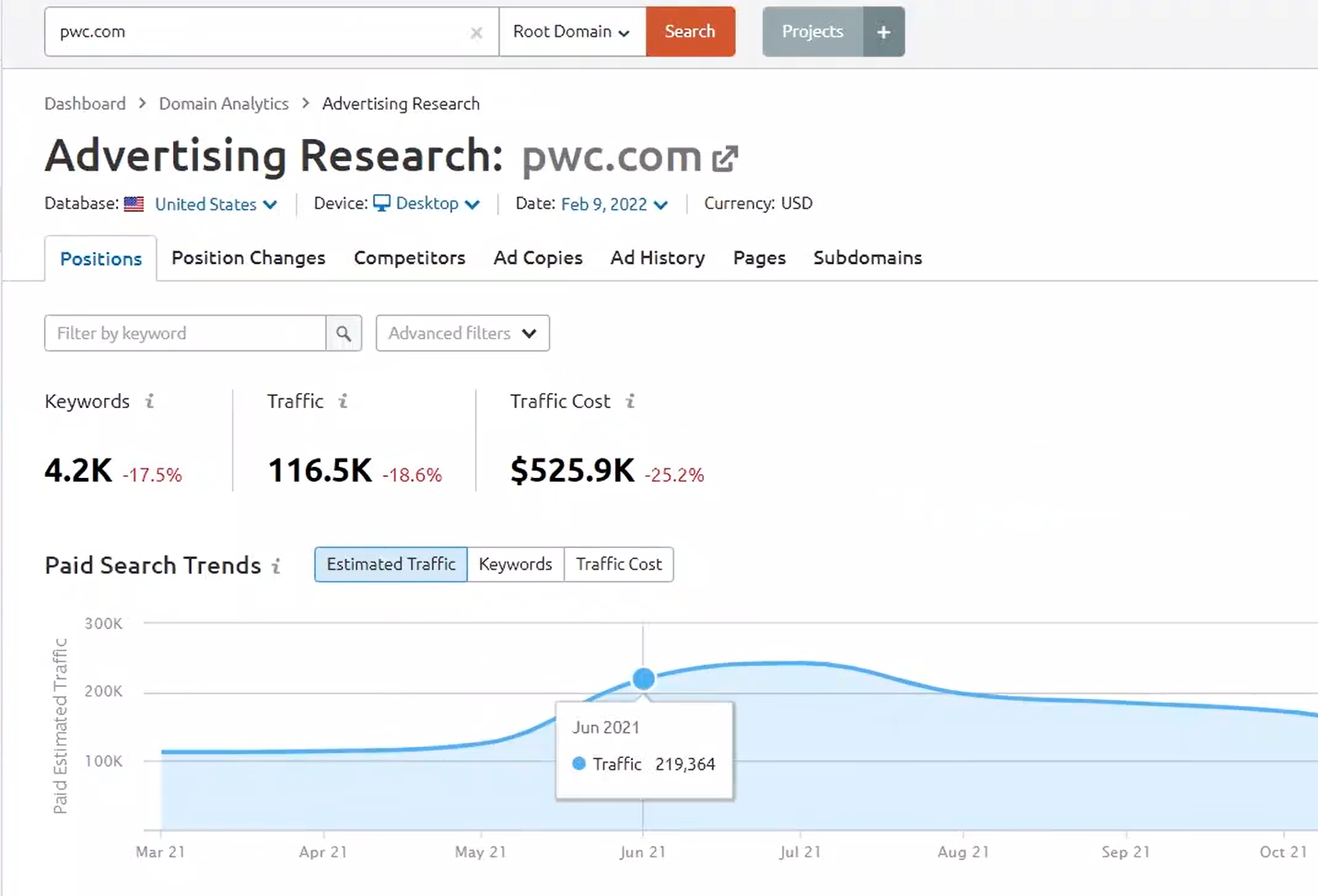The image size is (1318, 896).
Task: Switch chart to Keywords view
Action: click(516, 564)
